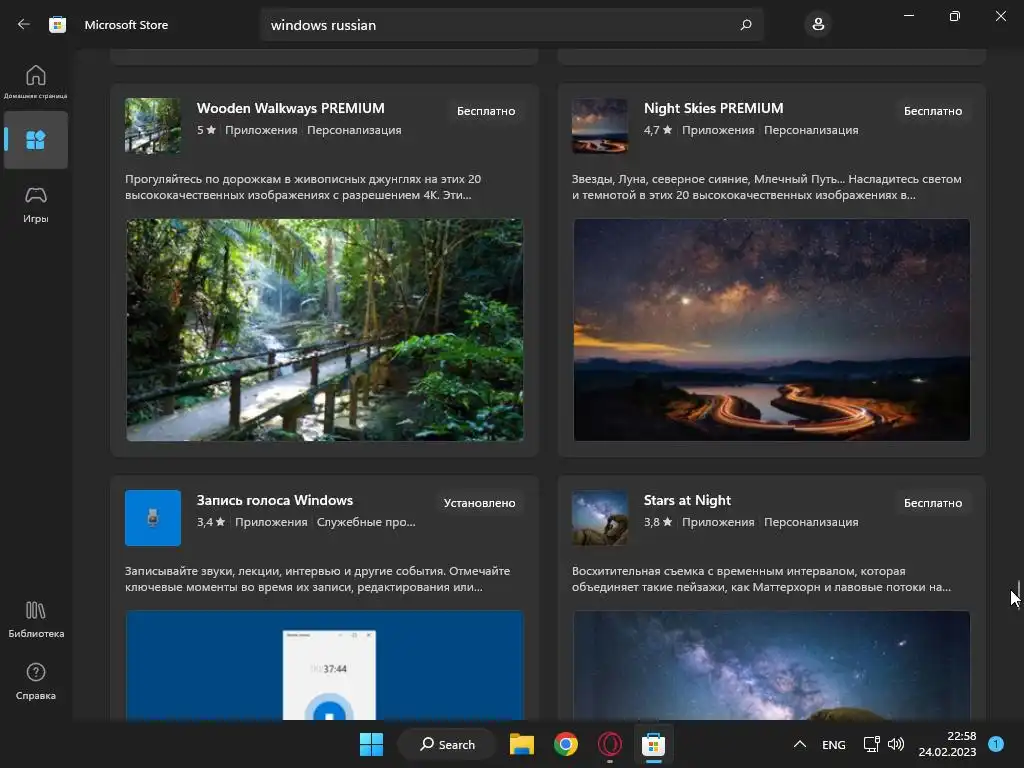The width and height of the screenshot is (1024, 768).
Task: Go back with the arrow in title bar
Action: pyautogui.click(x=24, y=24)
